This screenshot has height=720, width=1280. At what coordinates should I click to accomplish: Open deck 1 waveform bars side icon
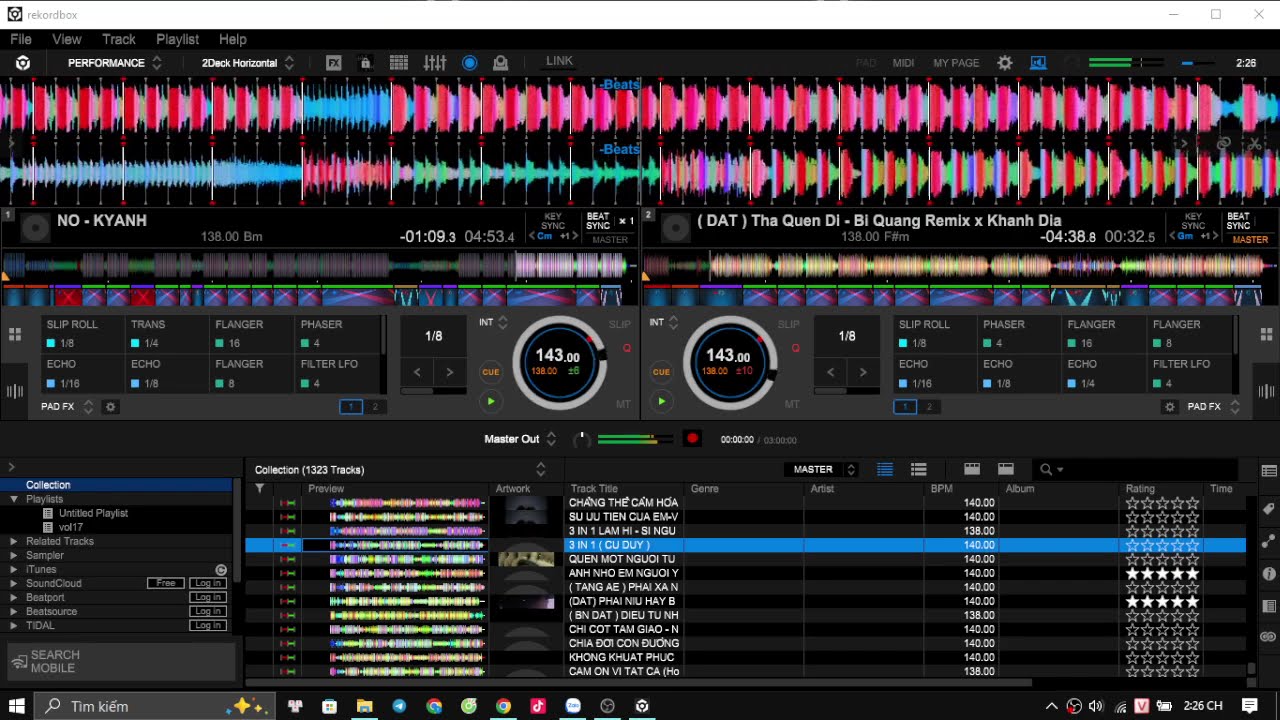[15, 391]
